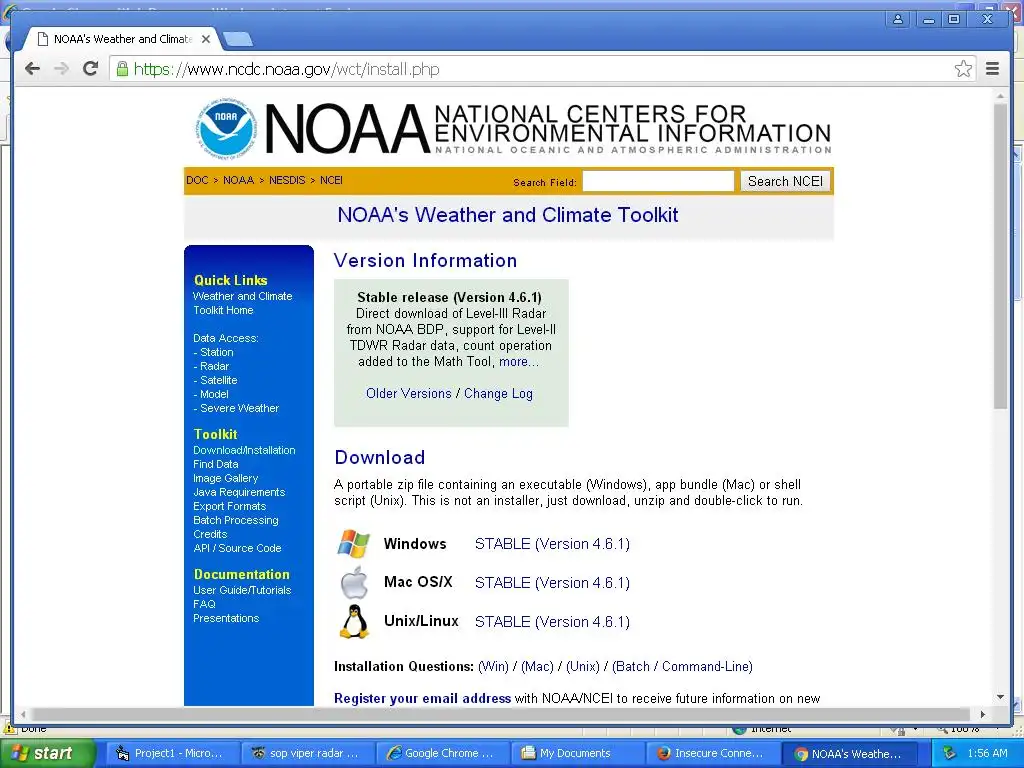Open NCEI breadcrumb link
This screenshot has width=1024, height=768.
[x=331, y=180]
